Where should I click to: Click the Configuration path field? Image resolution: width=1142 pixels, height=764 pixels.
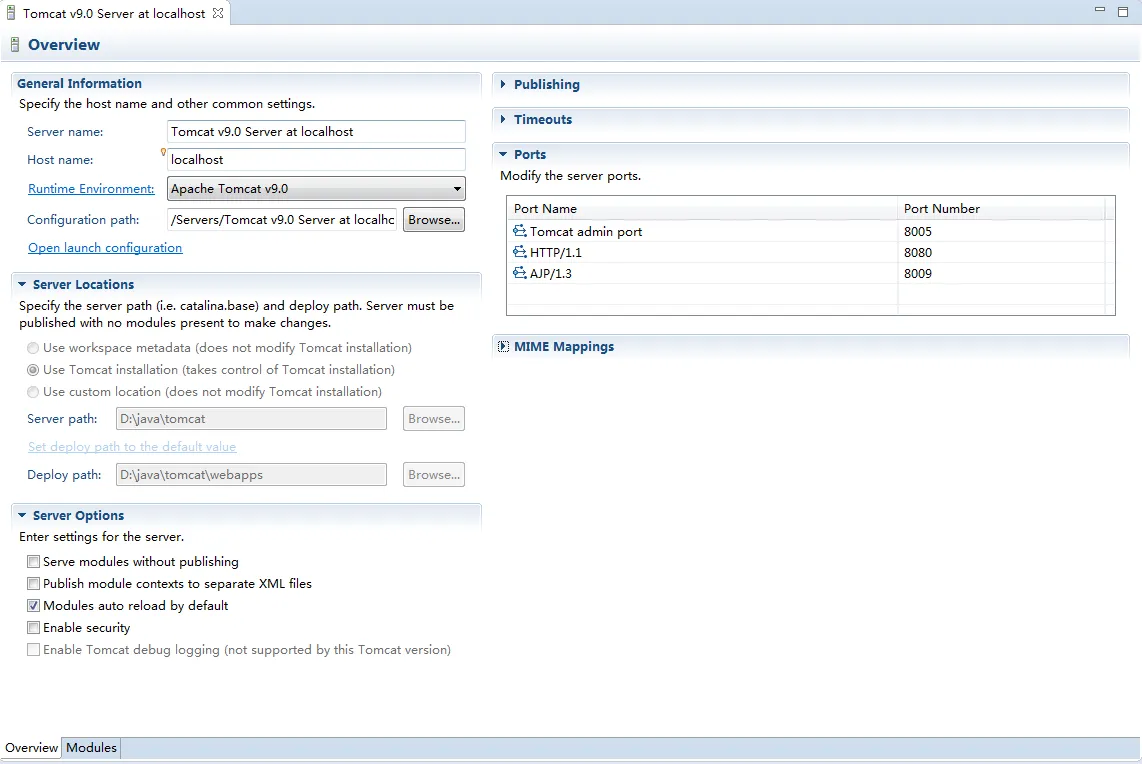(282, 220)
